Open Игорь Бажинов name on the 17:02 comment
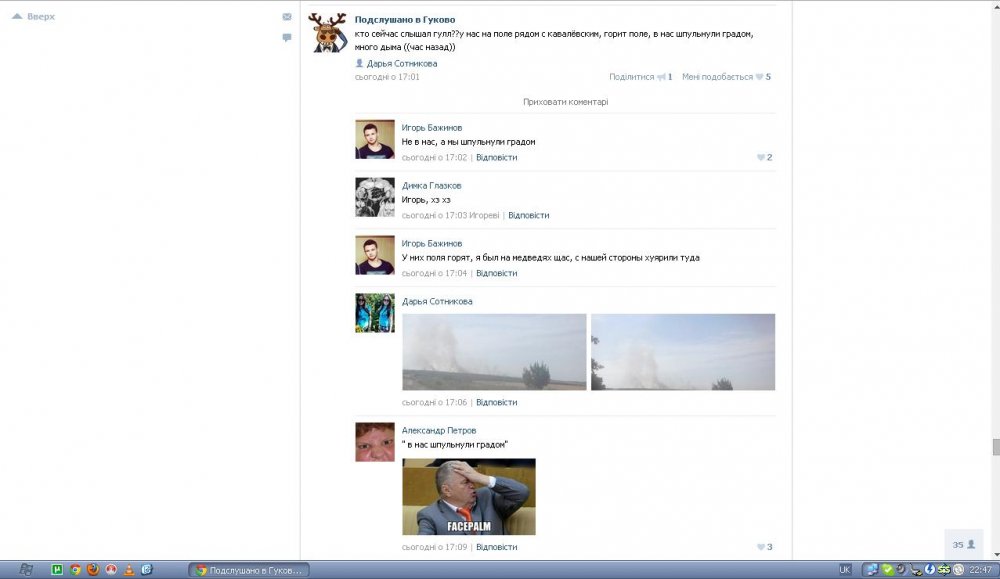The width and height of the screenshot is (1000, 579). (x=432, y=128)
